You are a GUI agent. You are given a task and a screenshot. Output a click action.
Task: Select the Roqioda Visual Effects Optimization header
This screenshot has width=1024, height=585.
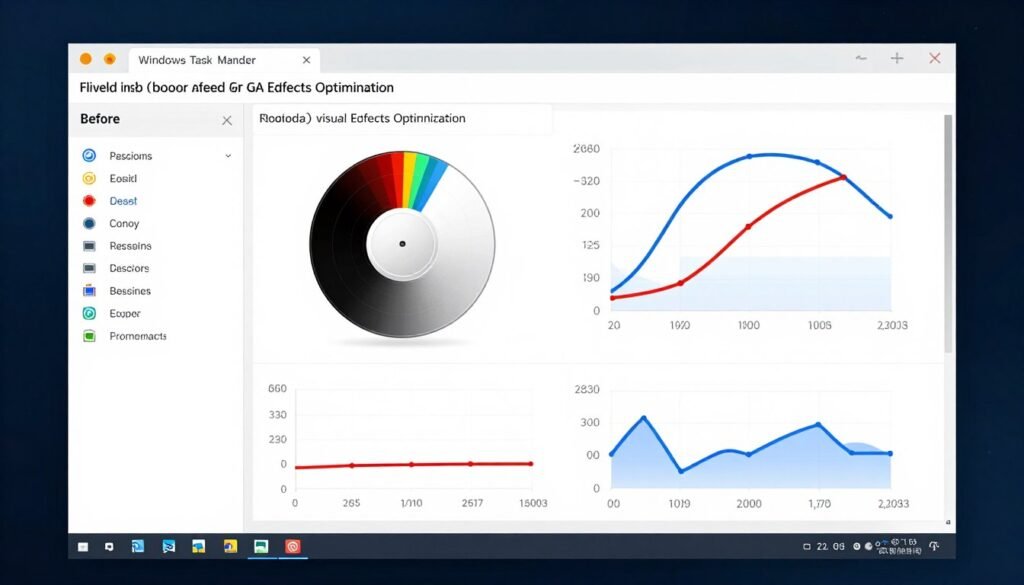[364, 118]
